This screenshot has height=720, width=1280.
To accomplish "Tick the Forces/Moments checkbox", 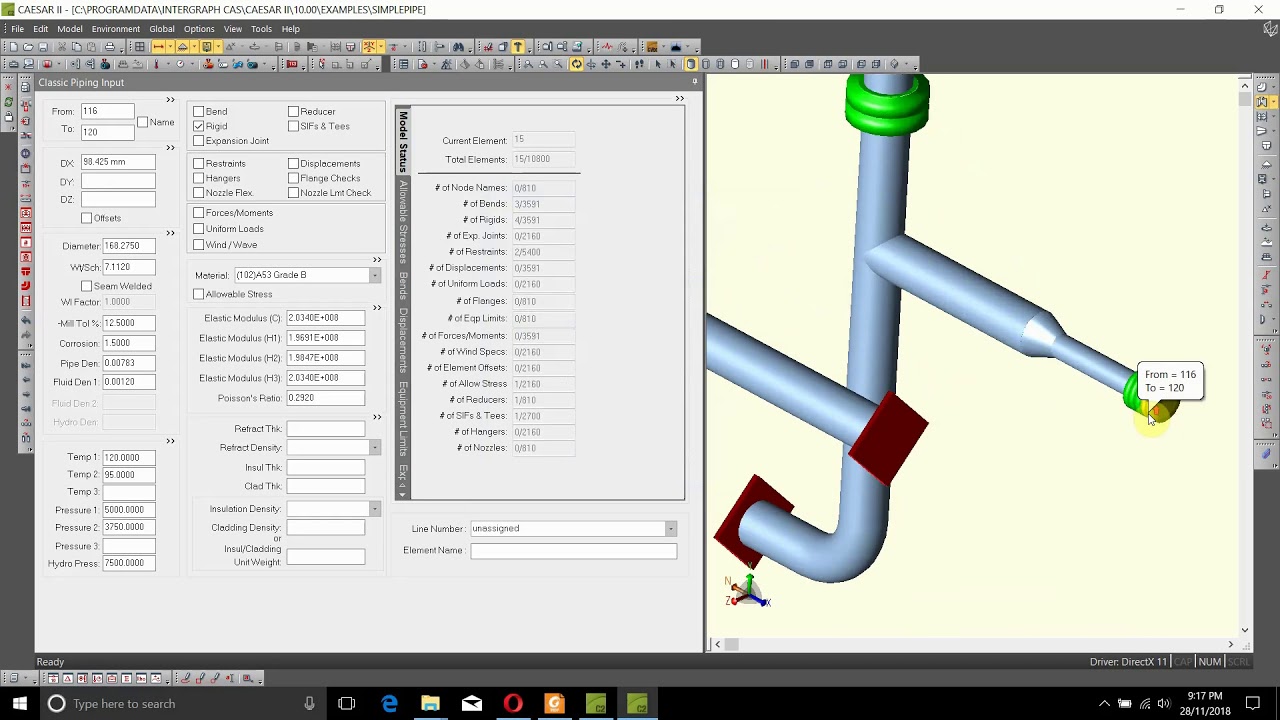I will pos(198,213).
